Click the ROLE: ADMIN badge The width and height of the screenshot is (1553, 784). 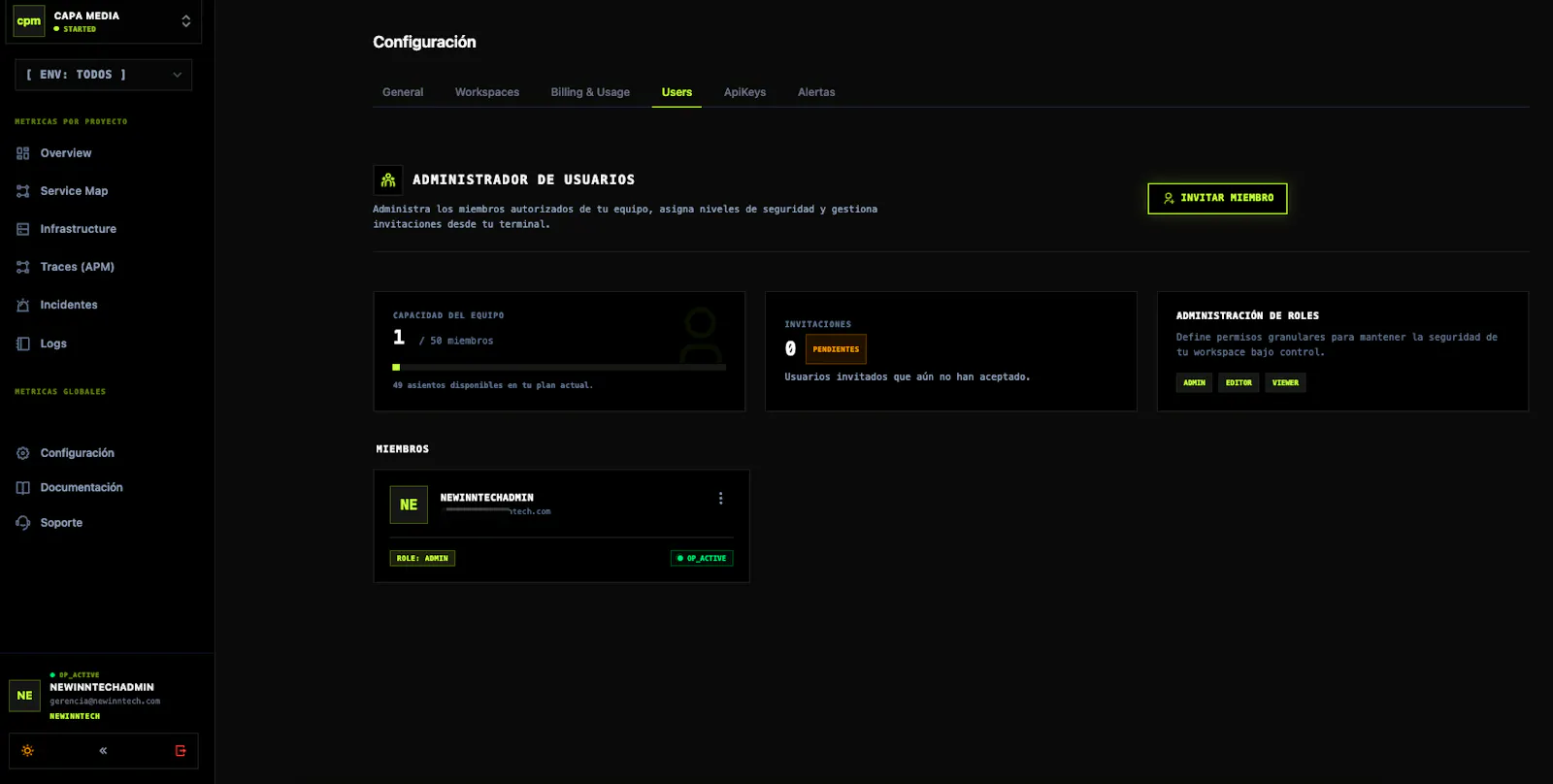422,558
